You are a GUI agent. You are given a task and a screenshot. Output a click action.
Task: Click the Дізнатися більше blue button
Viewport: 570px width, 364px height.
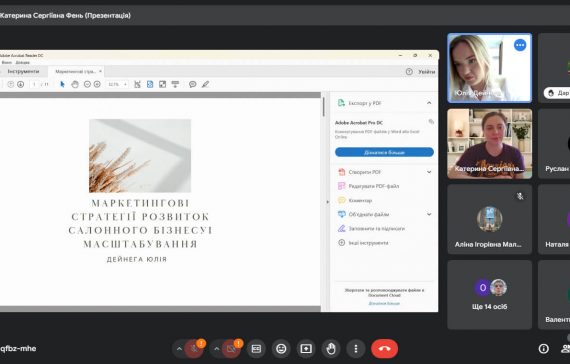[384, 152]
